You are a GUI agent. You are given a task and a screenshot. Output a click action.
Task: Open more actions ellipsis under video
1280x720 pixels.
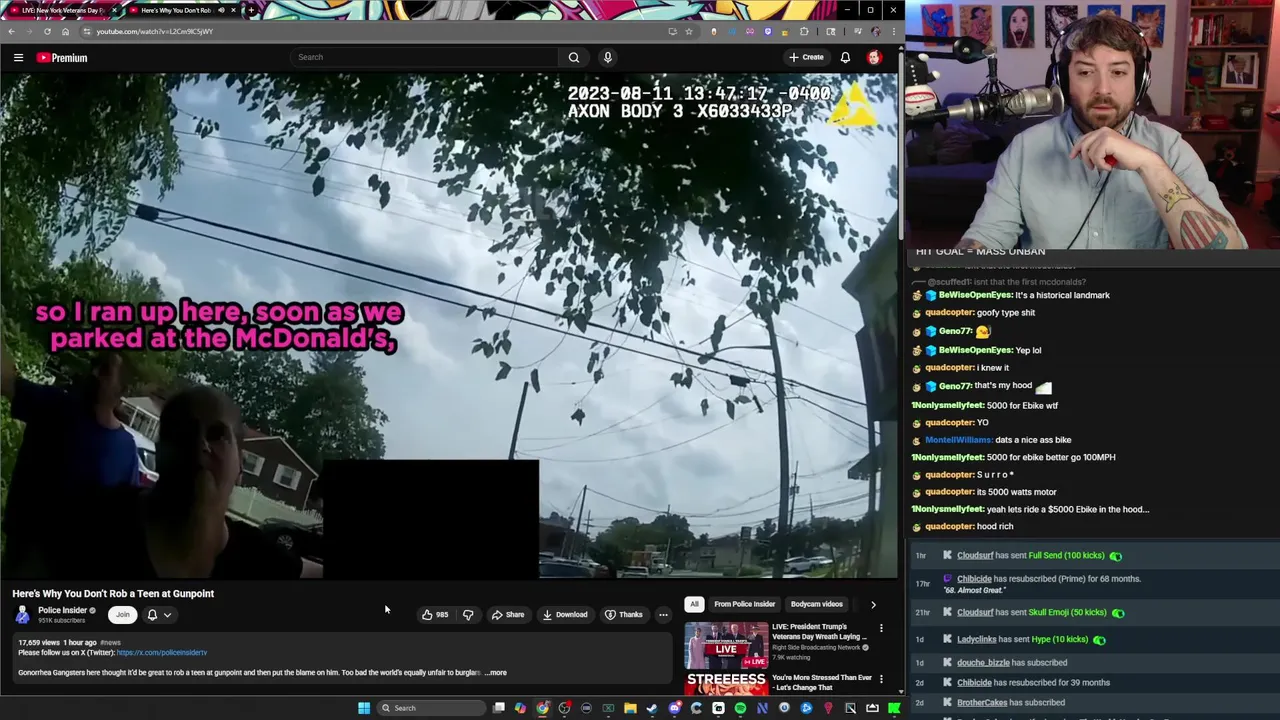tap(663, 615)
